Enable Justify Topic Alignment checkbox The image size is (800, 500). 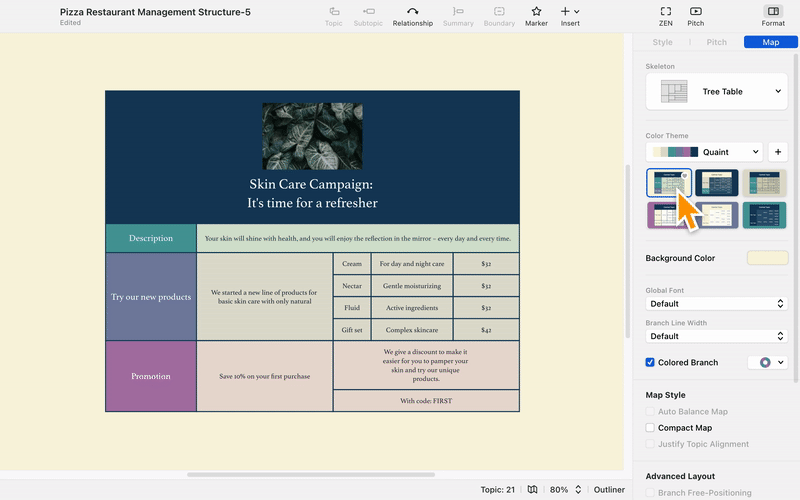point(650,444)
